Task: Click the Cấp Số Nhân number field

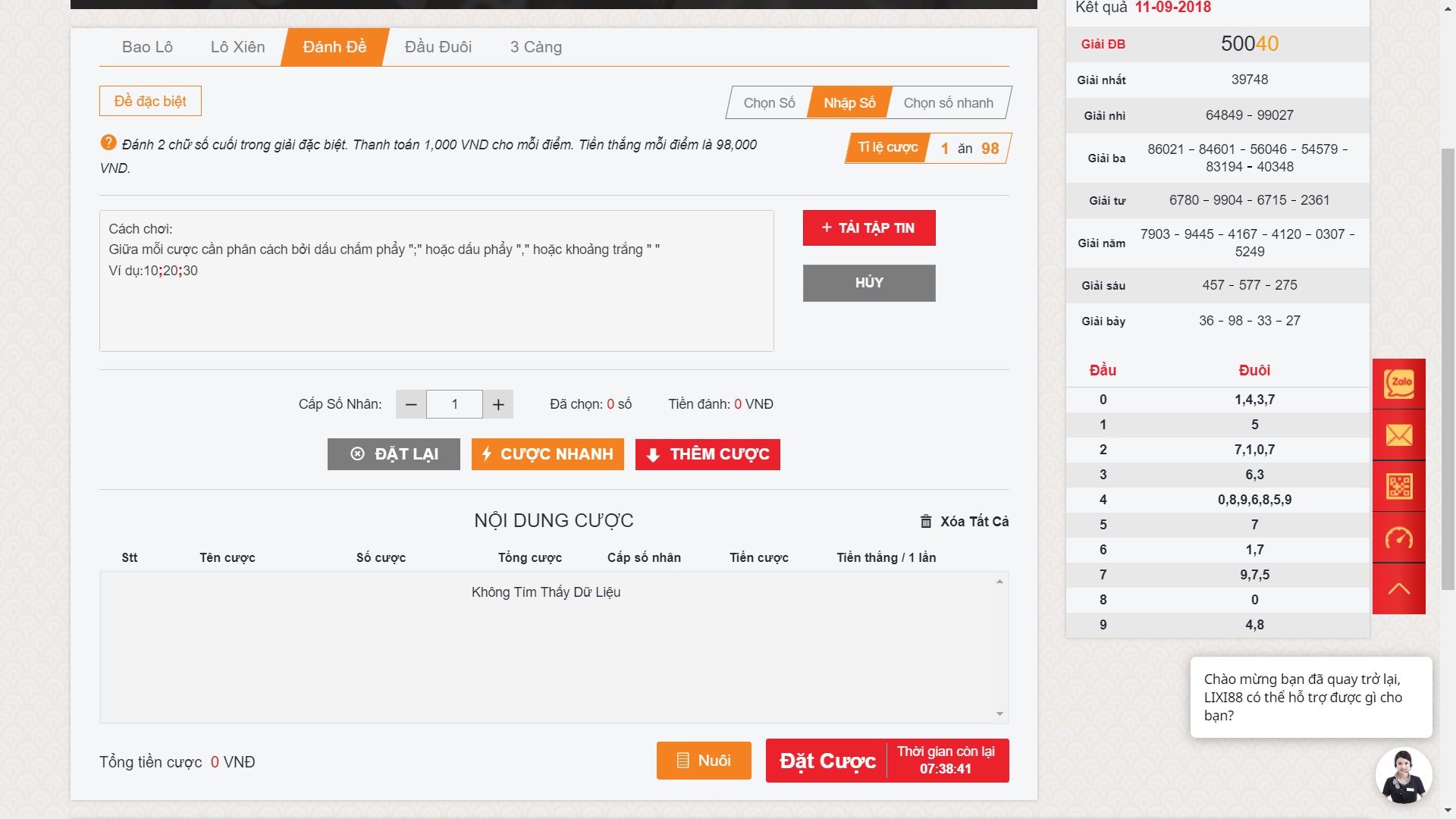Action: point(454,404)
